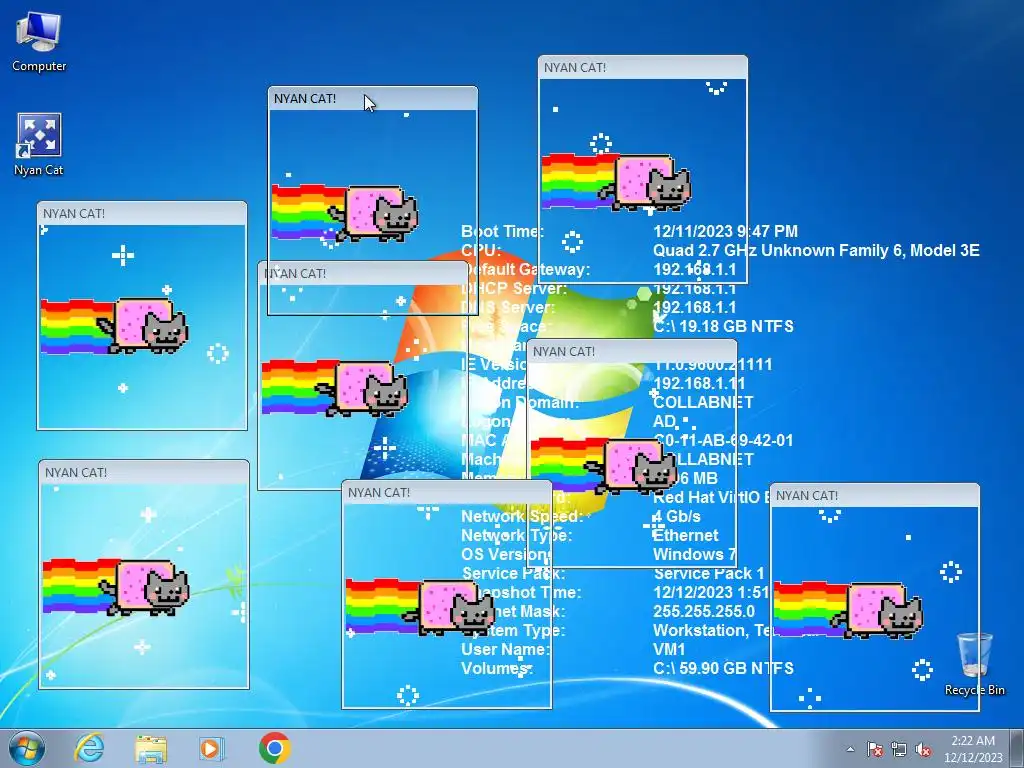The width and height of the screenshot is (1024, 768).
Task: Open the network status tray icon
Action: pyautogui.click(x=899, y=749)
